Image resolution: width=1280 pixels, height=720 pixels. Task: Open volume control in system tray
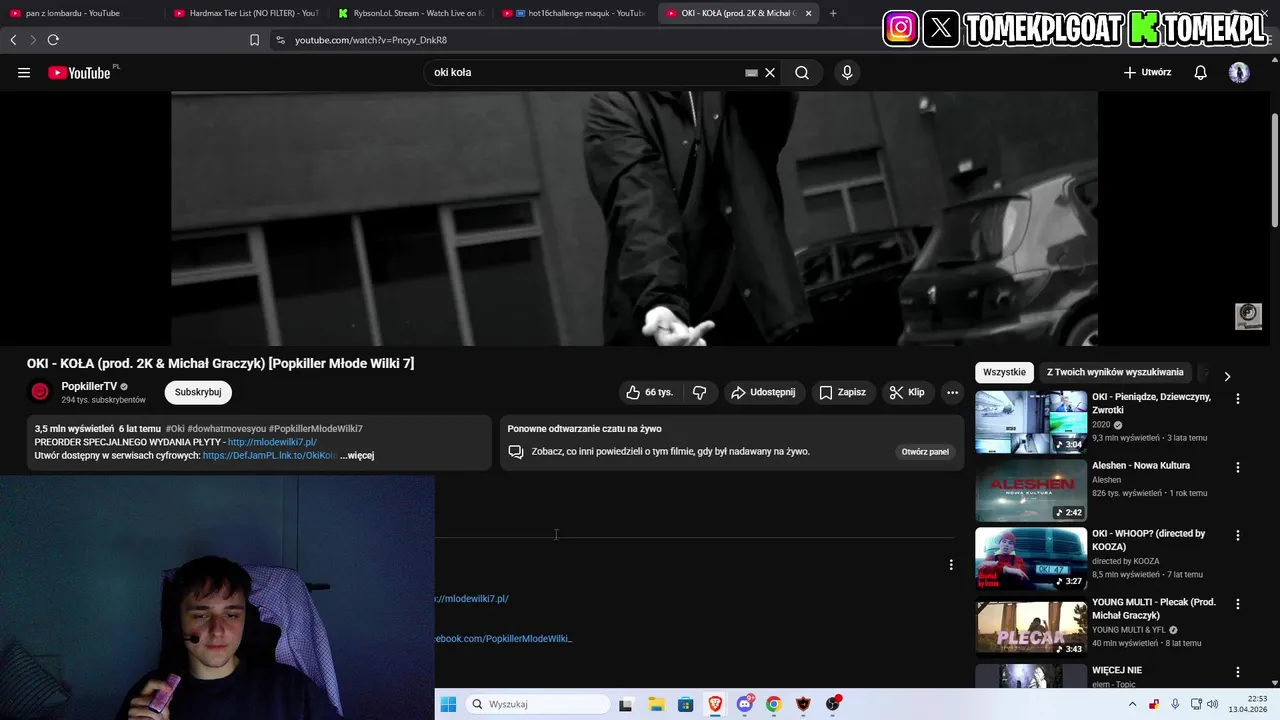(1212, 704)
